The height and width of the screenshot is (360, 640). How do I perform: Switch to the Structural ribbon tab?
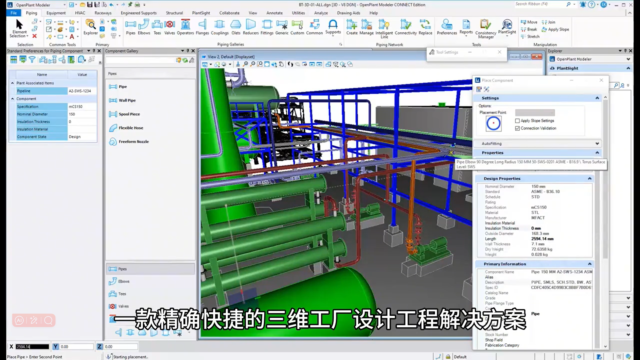click(174, 13)
